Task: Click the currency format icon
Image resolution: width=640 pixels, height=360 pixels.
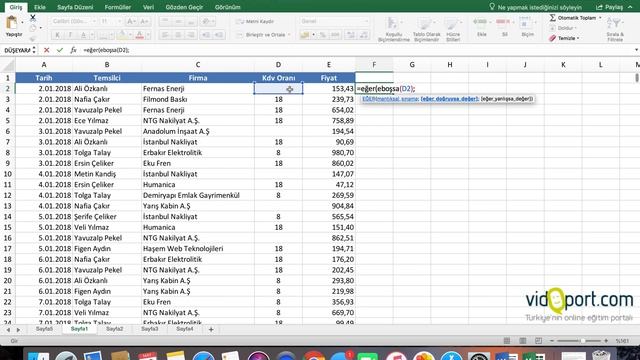Action: coord(304,35)
